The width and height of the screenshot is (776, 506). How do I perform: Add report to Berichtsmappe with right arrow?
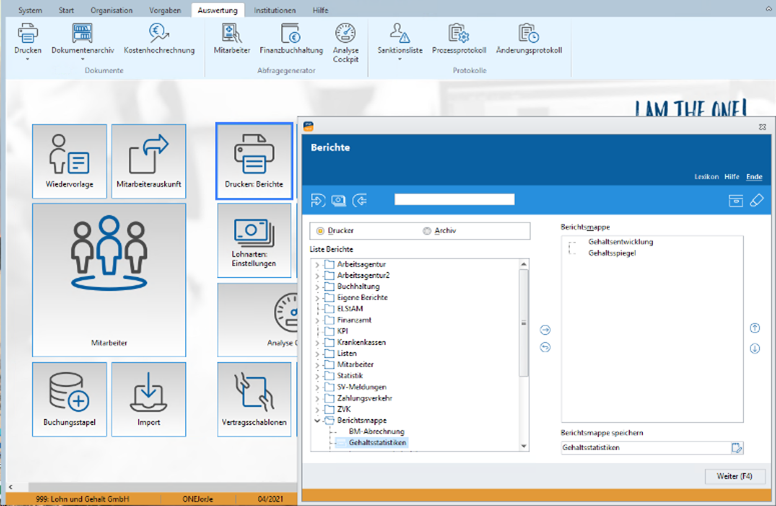tap(545, 330)
